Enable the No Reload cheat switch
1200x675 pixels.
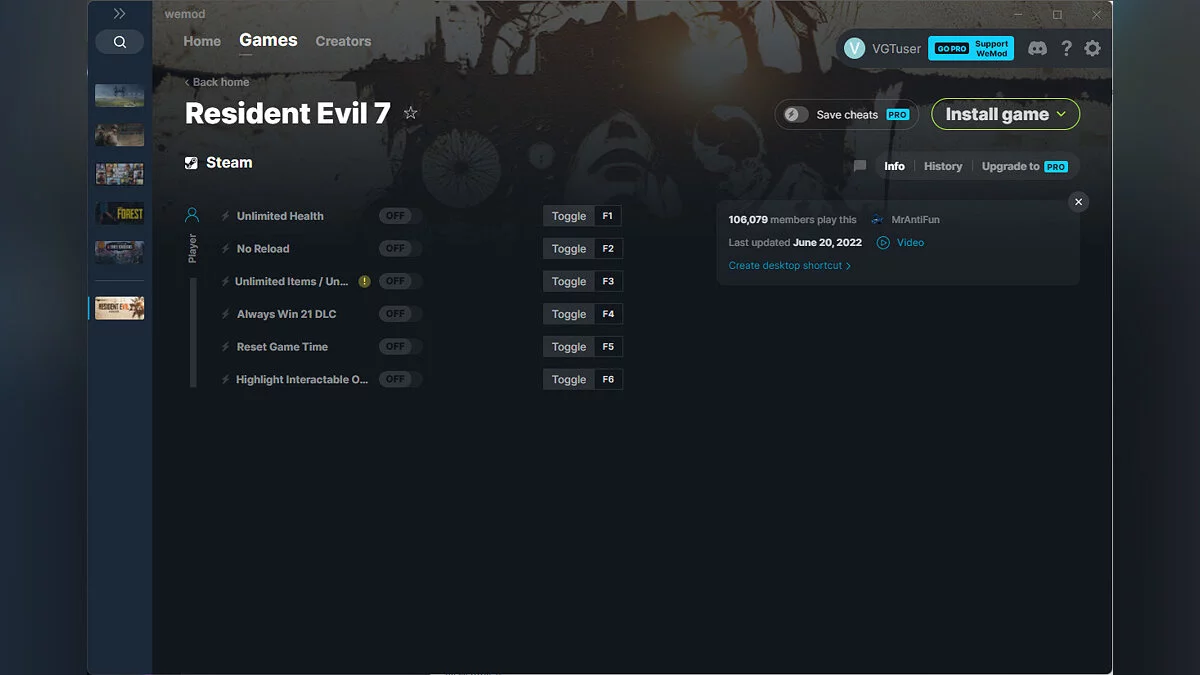click(x=399, y=249)
